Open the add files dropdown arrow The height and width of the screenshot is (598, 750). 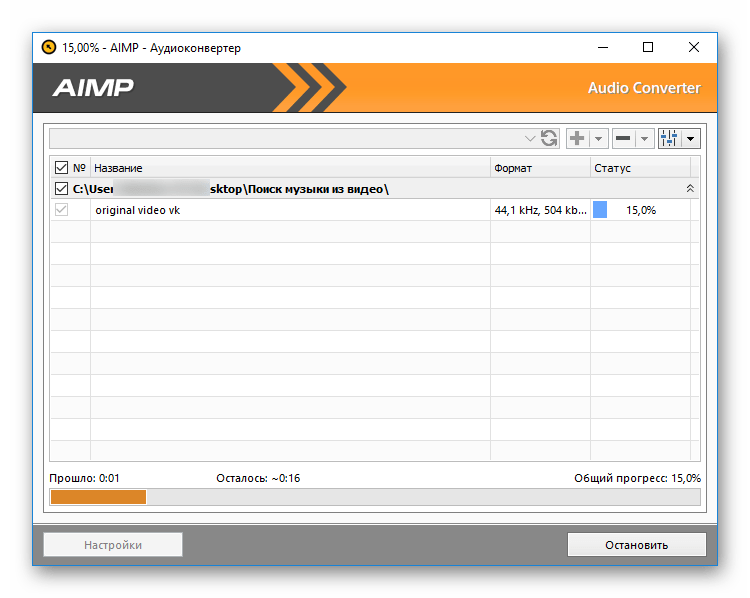[x=598, y=139]
